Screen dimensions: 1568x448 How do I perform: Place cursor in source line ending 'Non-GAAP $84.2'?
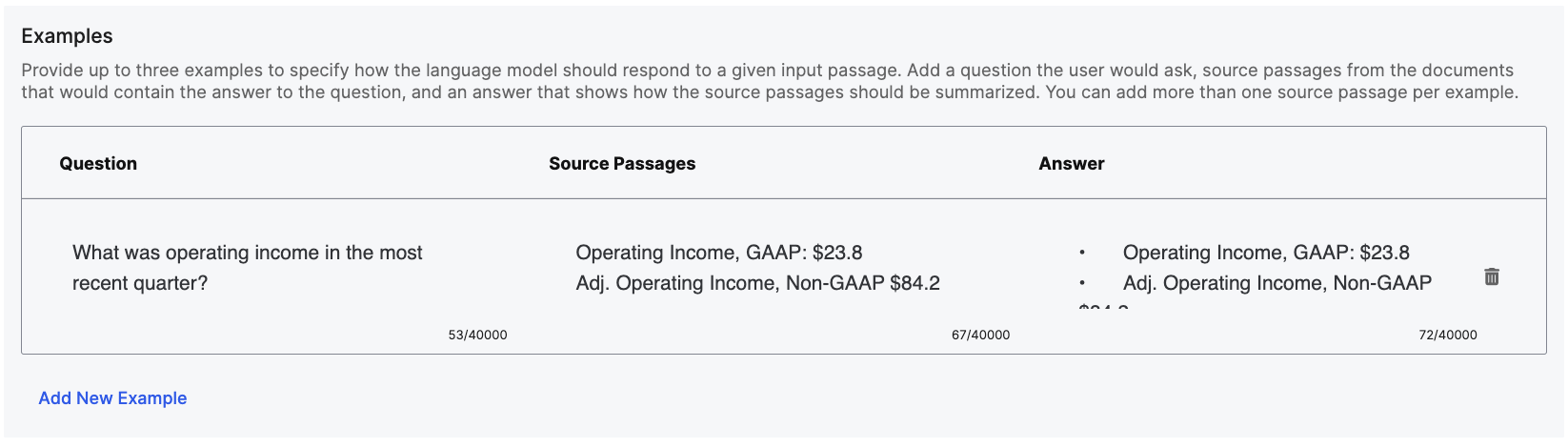tap(757, 283)
